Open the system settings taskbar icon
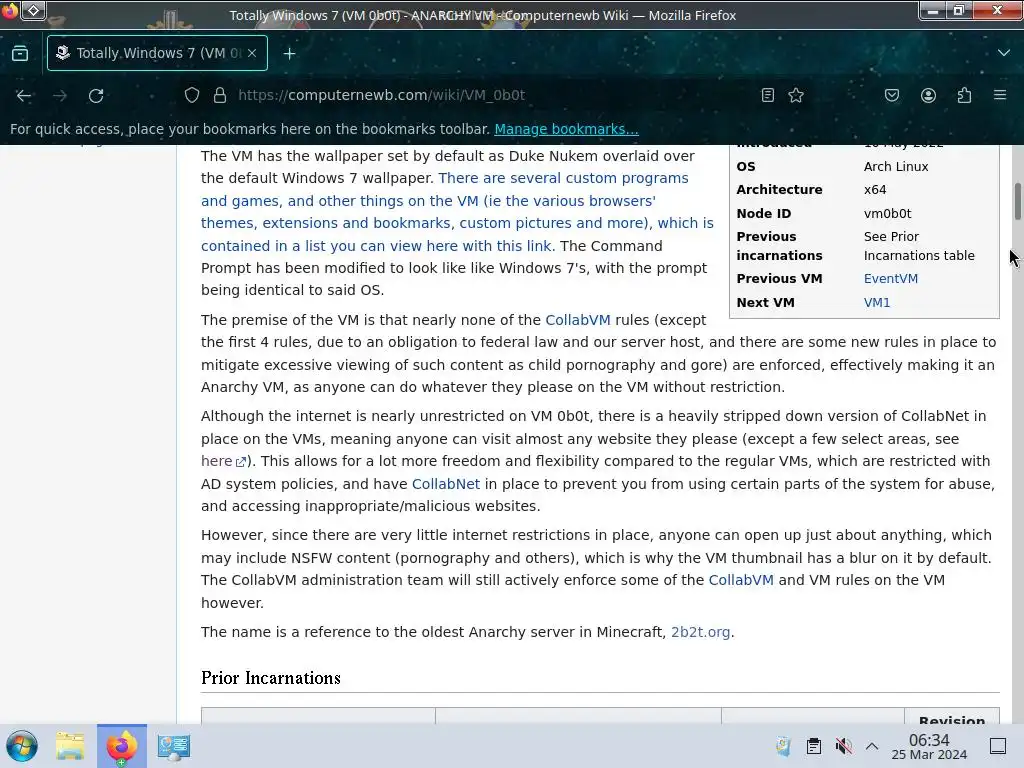 [x=174, y=746]
